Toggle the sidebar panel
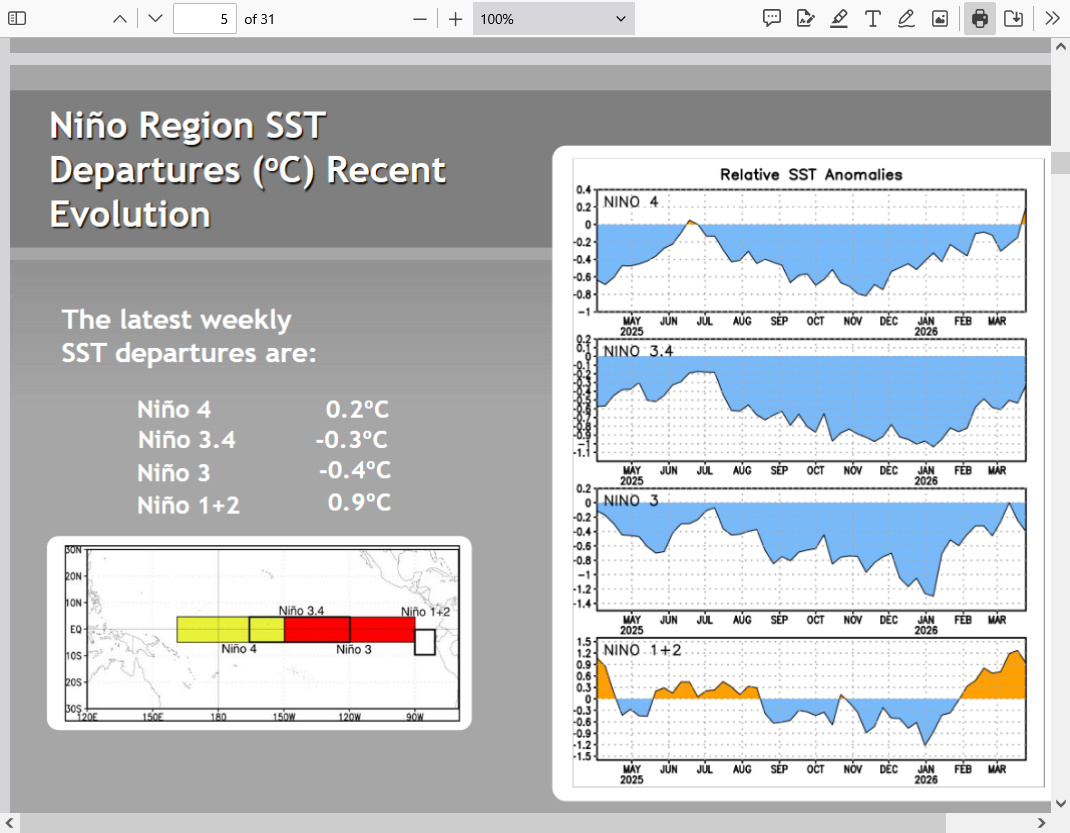Screen dimensions: 1070x833 tap(18, 18)
